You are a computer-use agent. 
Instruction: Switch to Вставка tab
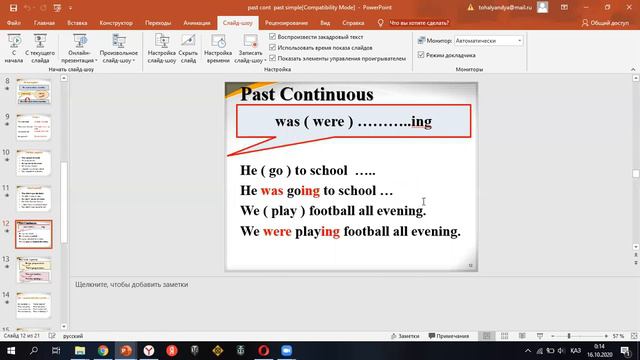pyautogui.click(x=77, y=23)
